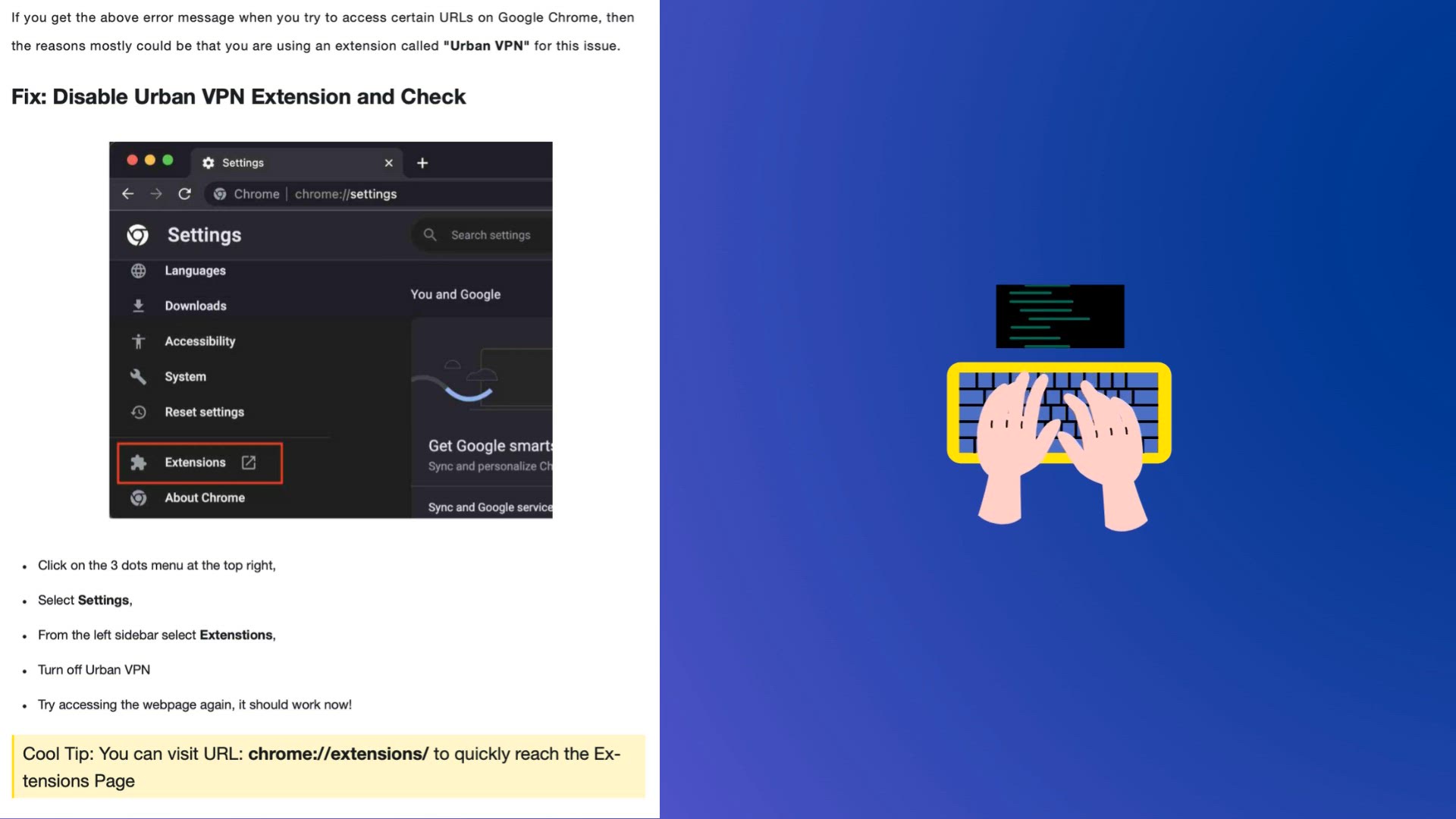1456x819 pixels.
Task: Open About Chrome in the sidebar
Action: coord(205,497)
